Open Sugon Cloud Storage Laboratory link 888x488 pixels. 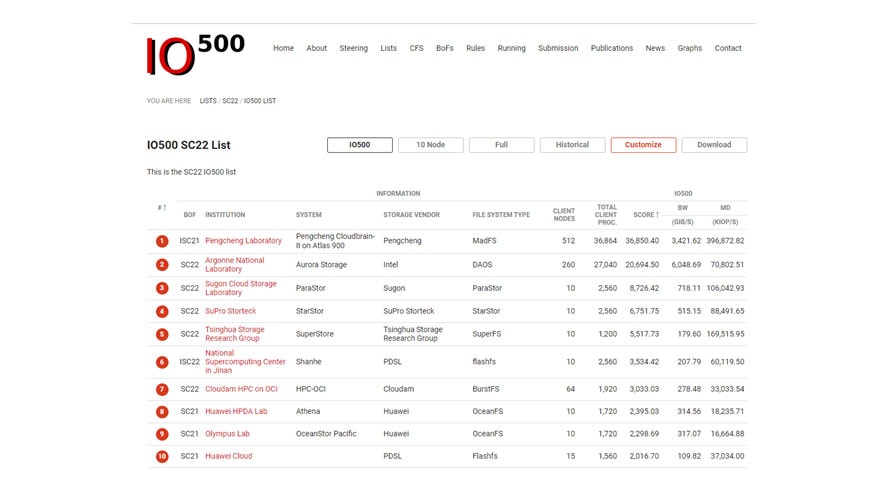click(241, 288)
